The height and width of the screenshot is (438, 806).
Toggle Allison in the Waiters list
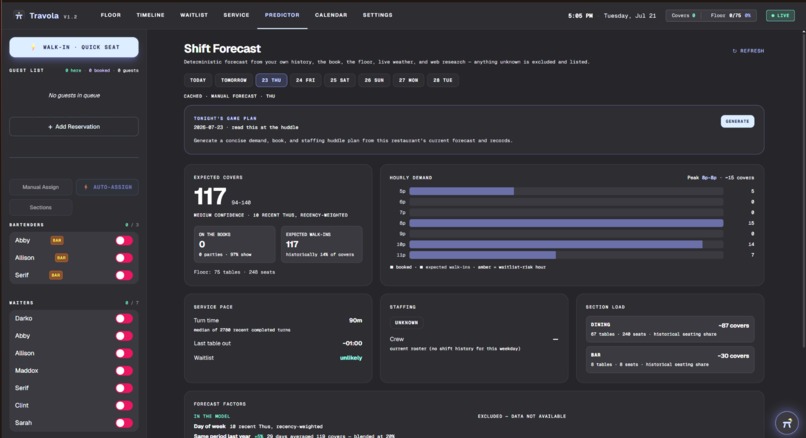click(x=124, y=354)
